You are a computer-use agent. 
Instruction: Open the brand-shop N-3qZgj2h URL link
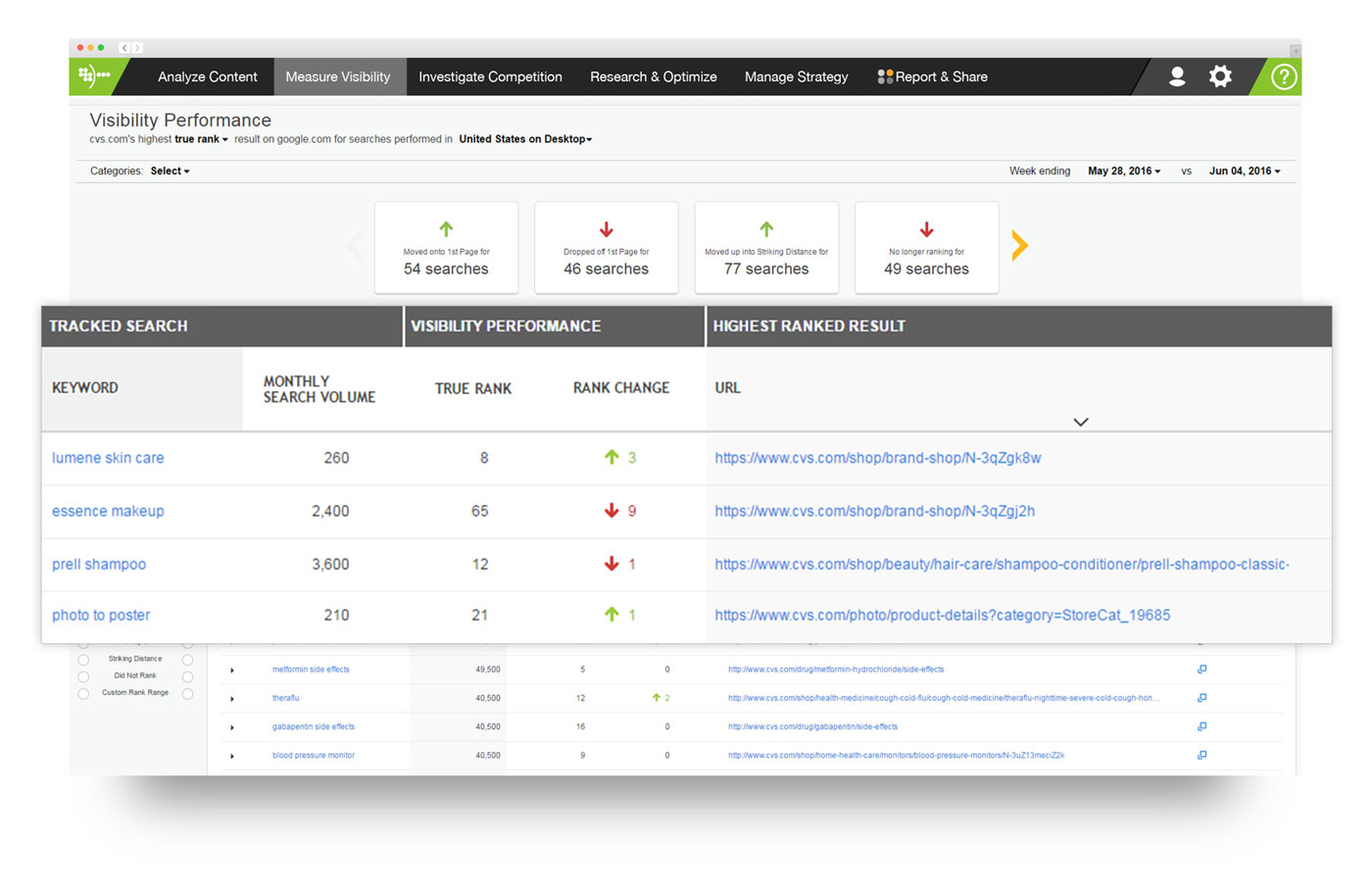[x=875, y=511]
